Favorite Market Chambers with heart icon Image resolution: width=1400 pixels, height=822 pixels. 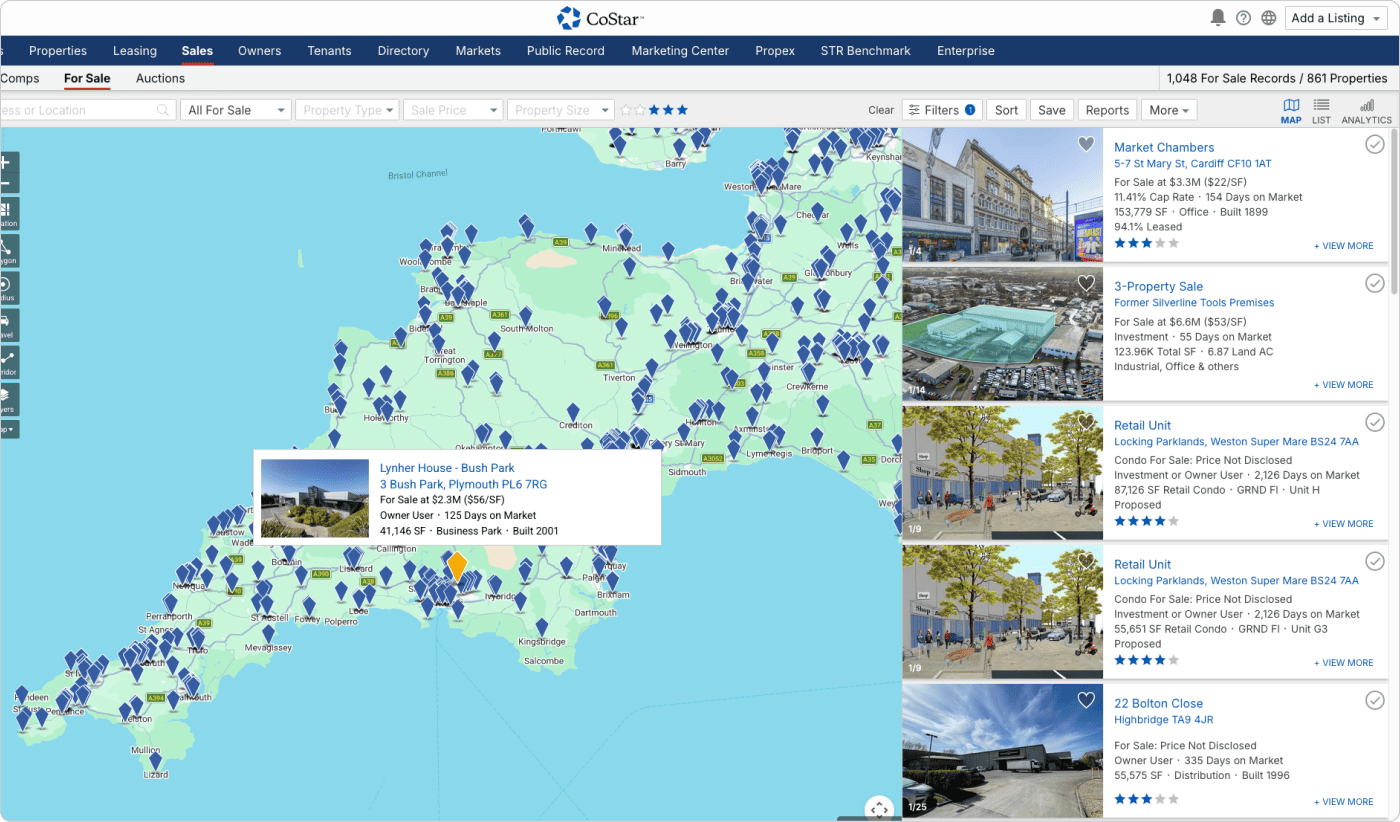click(1086, 144)
